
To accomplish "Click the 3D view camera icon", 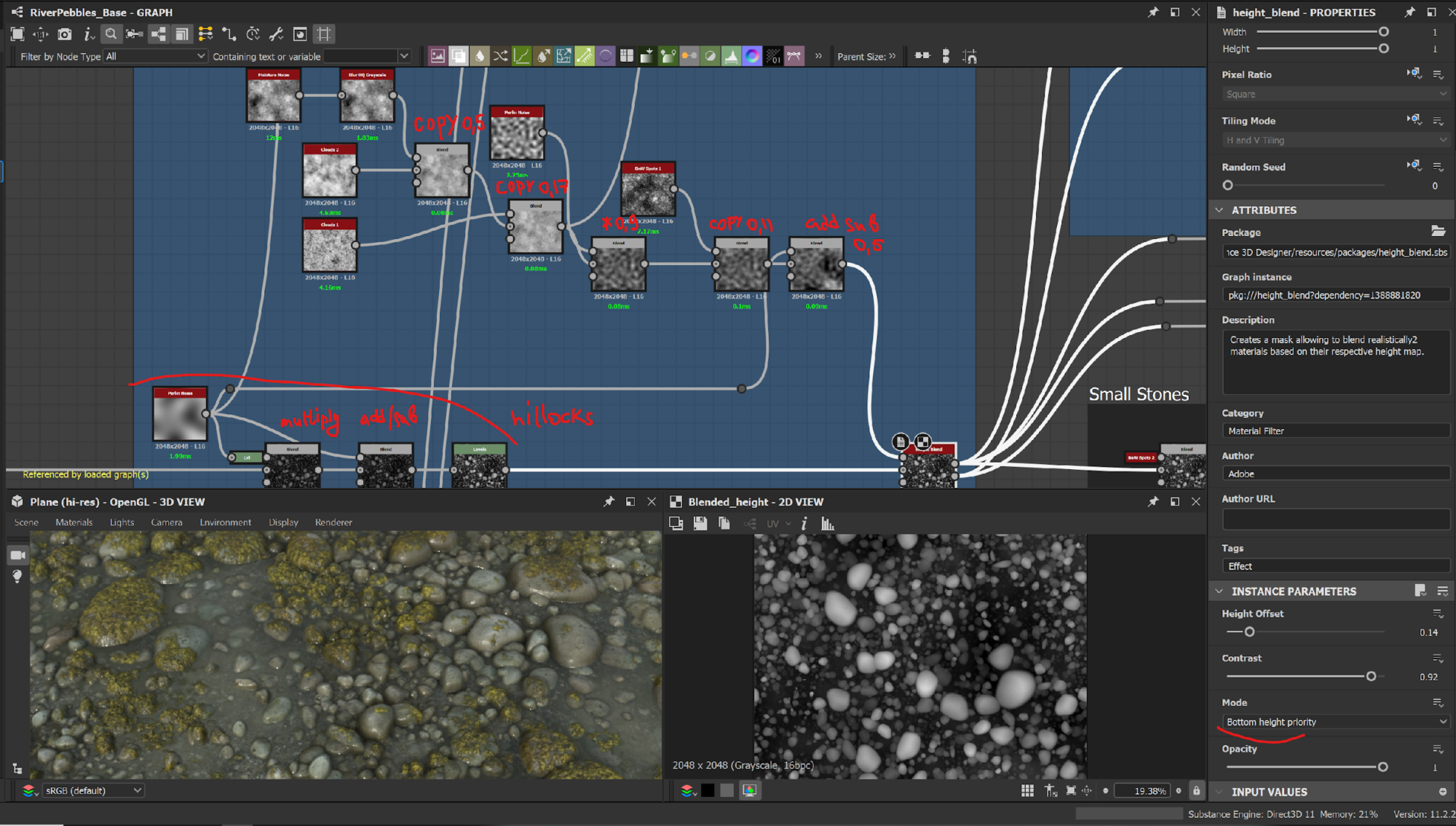I will (x=17, y=555).
